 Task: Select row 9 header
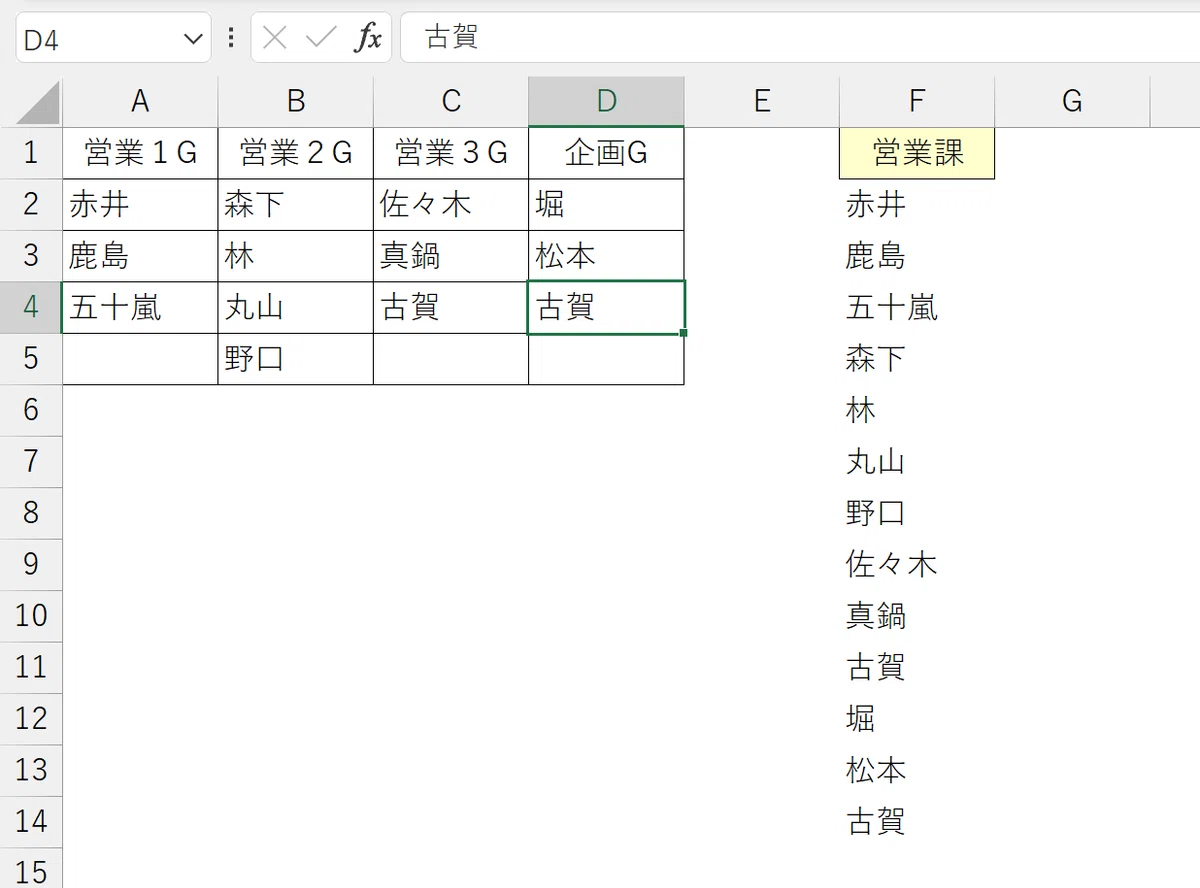click(x=31, y=565)
